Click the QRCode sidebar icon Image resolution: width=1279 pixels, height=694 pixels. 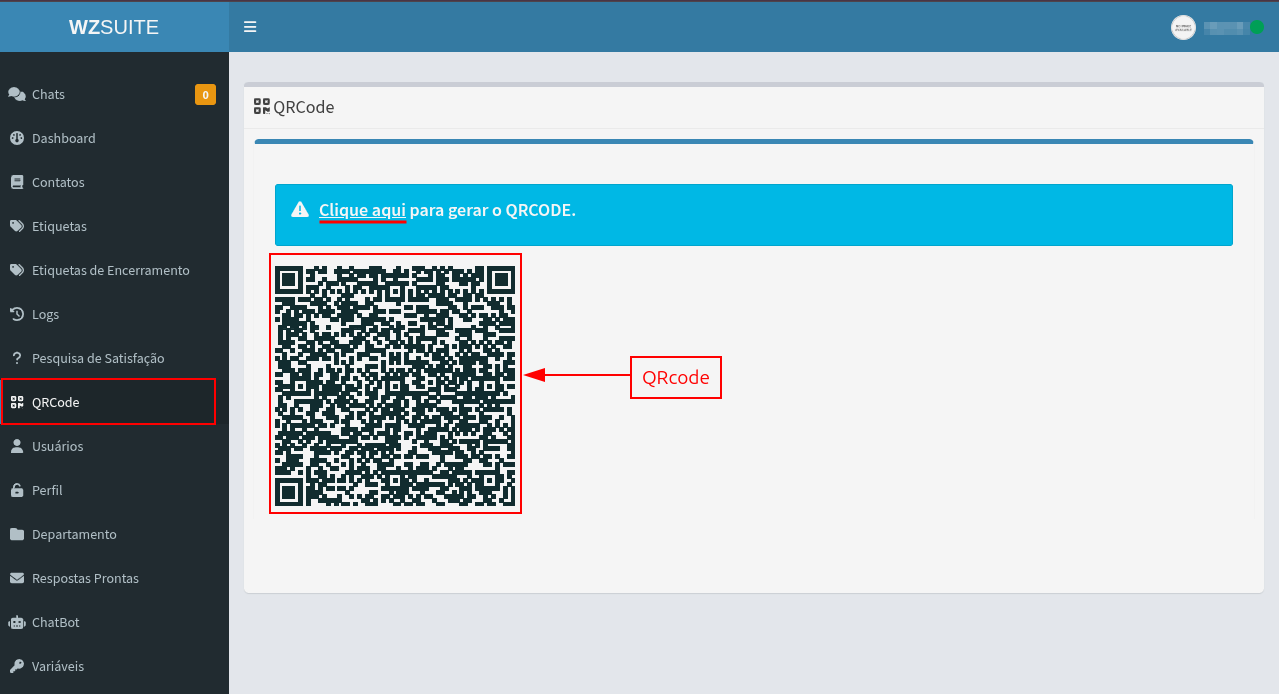click(x=17, y=402)
